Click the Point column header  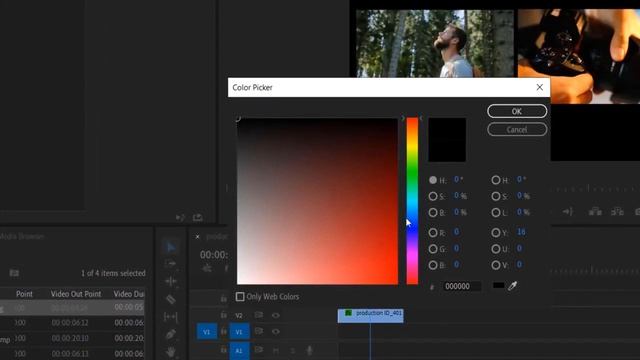click(x=24, y=294)
